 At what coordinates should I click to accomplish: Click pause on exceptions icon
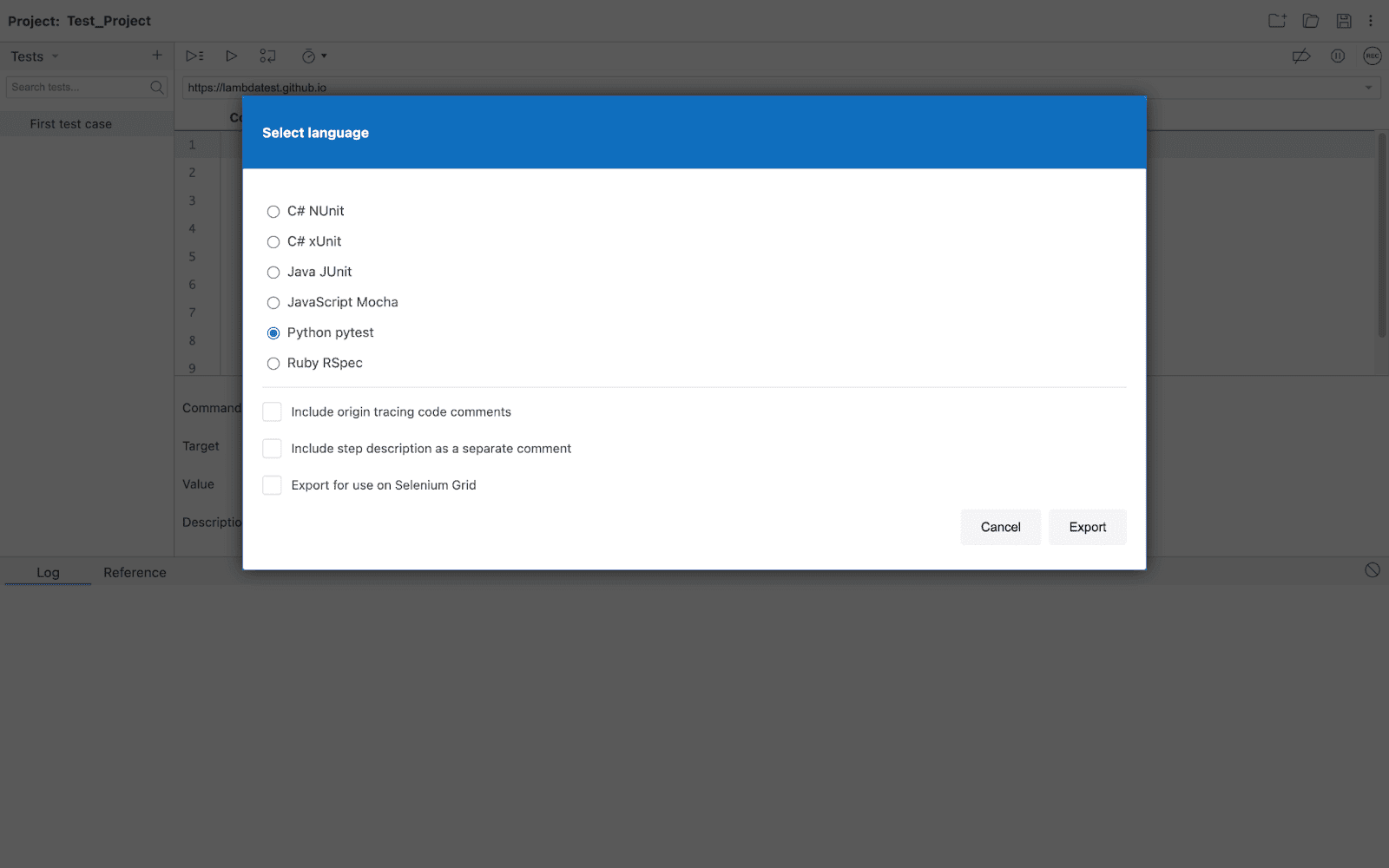(1338, 56)
